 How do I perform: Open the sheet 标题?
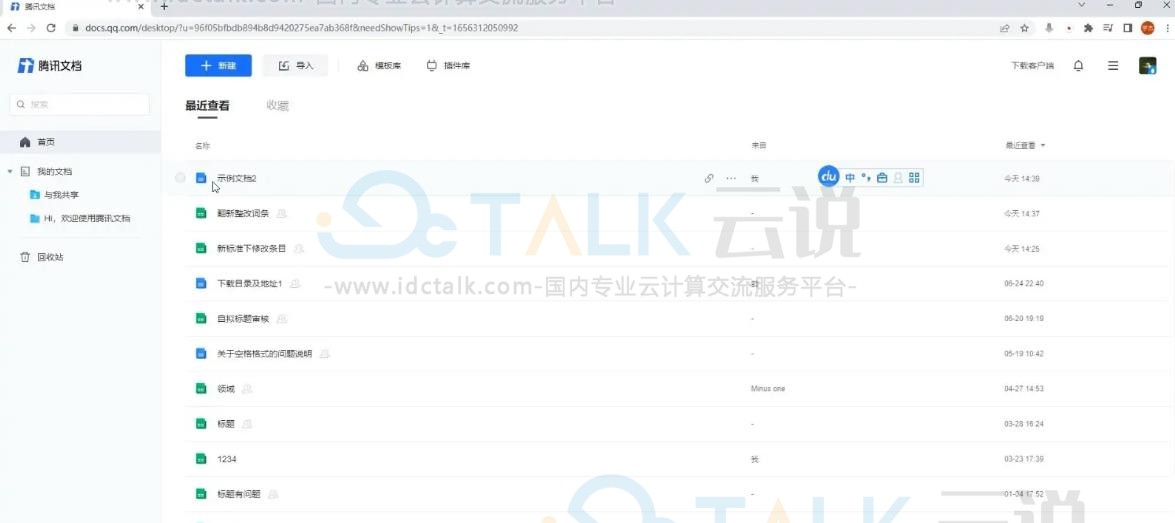click(x=226, y=423)
